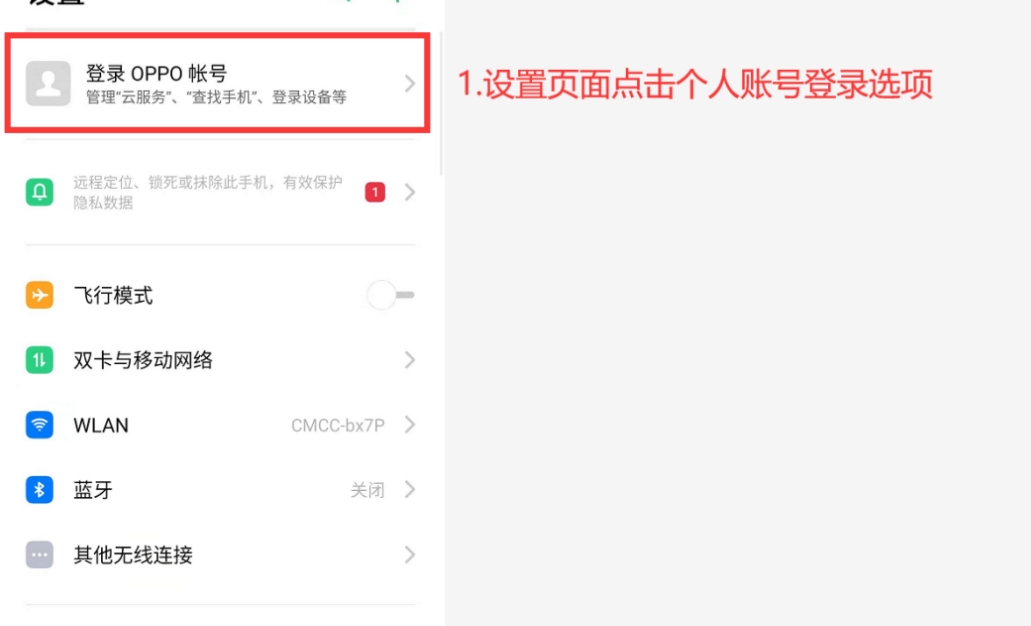
Task: Tap the gray profile avatar icon
Action: tap(48, 84)
